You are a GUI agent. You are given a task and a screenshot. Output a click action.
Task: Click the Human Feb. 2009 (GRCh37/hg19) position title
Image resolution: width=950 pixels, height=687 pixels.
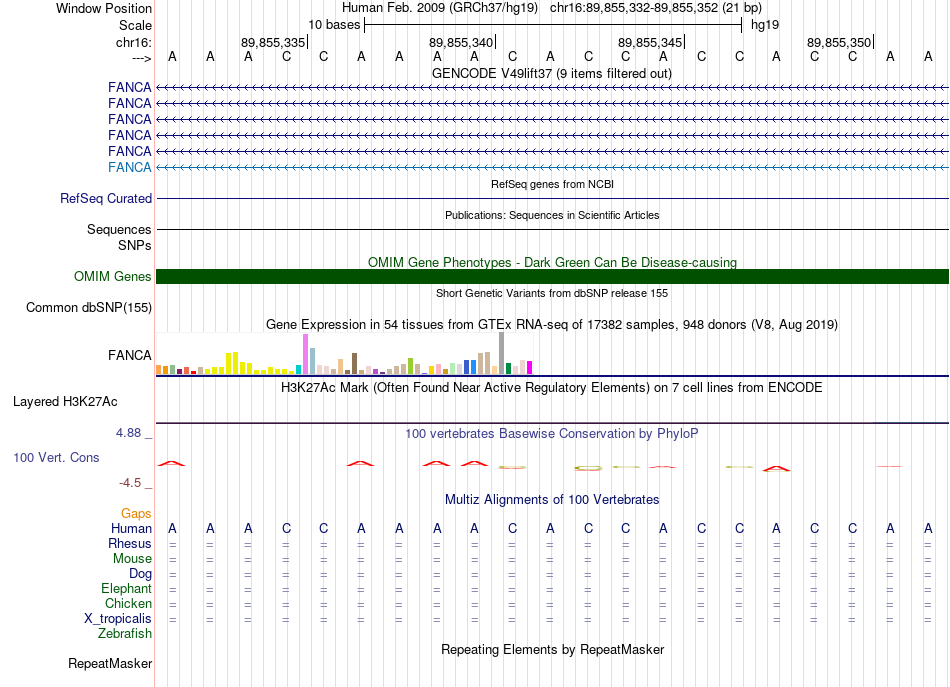[440, 8]
